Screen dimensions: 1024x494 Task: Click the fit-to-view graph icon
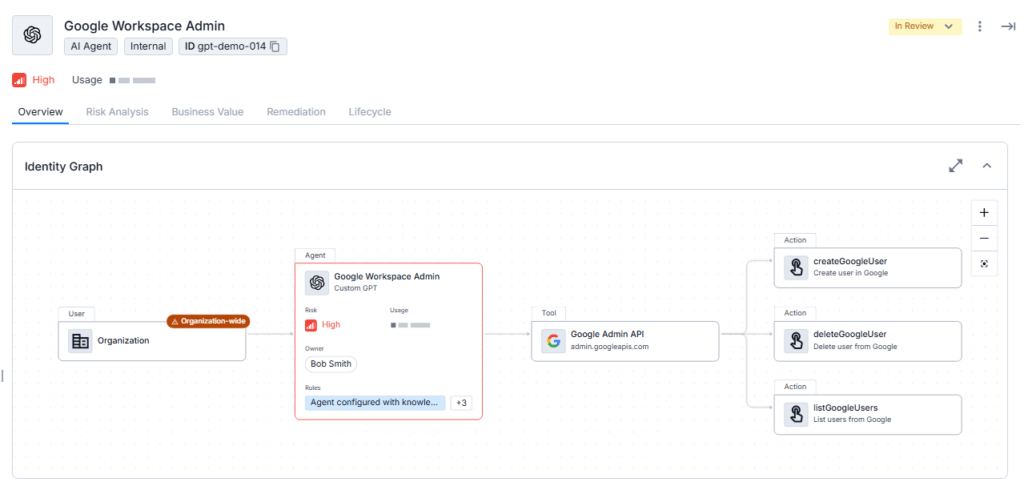(984, 263)
